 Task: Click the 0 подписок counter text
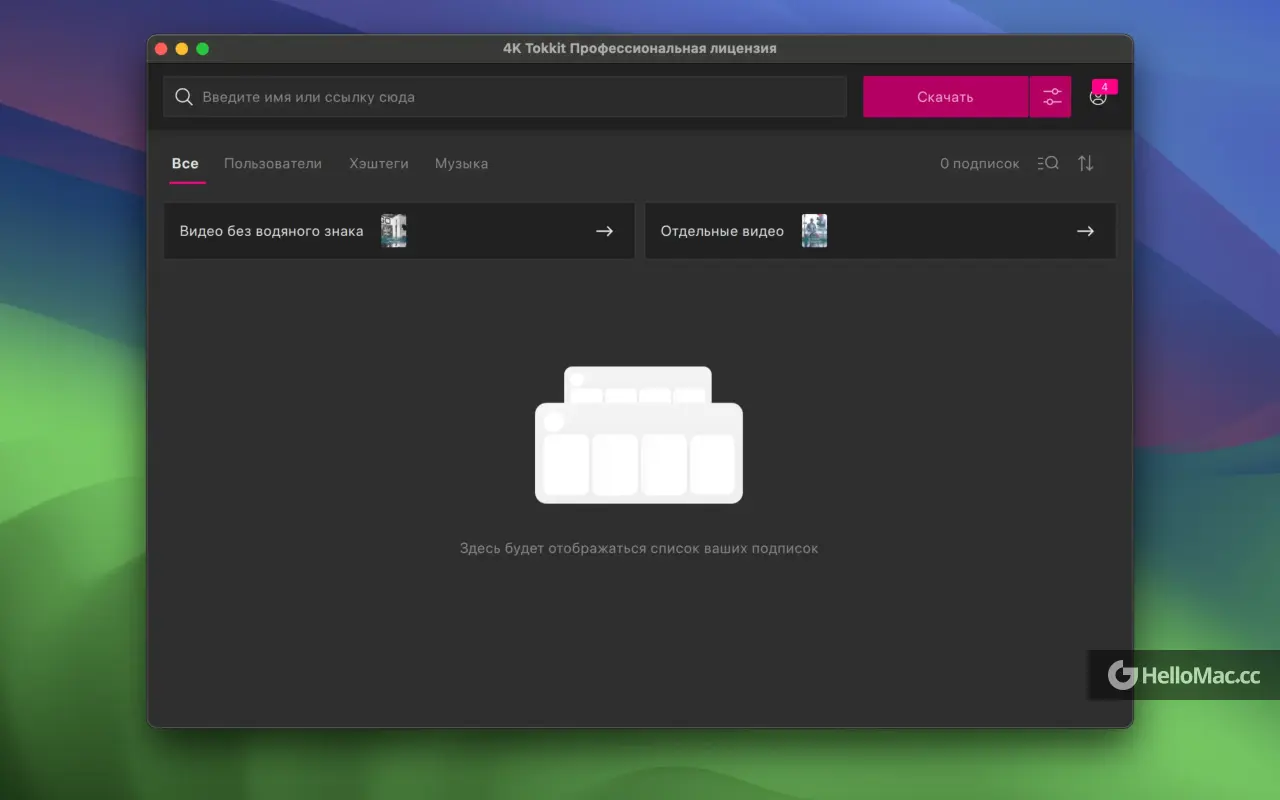979,164
